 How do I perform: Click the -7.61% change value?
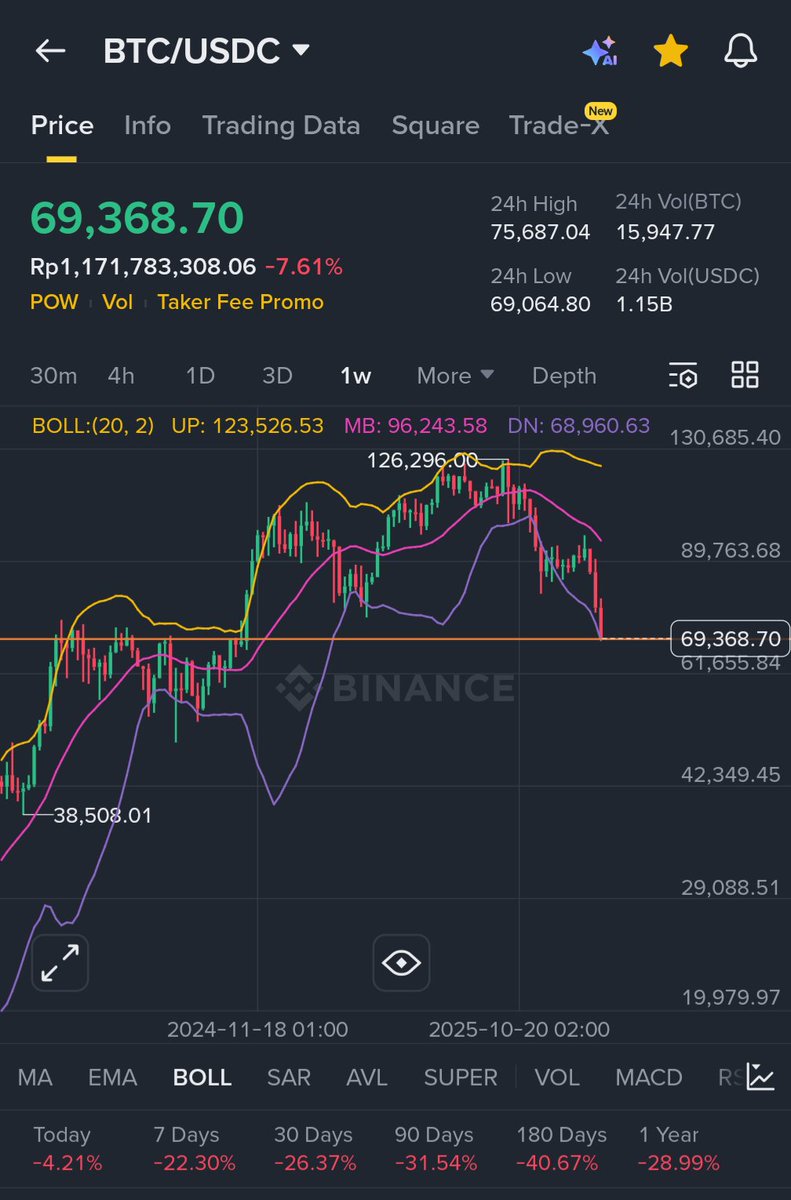tap(304, 267)
